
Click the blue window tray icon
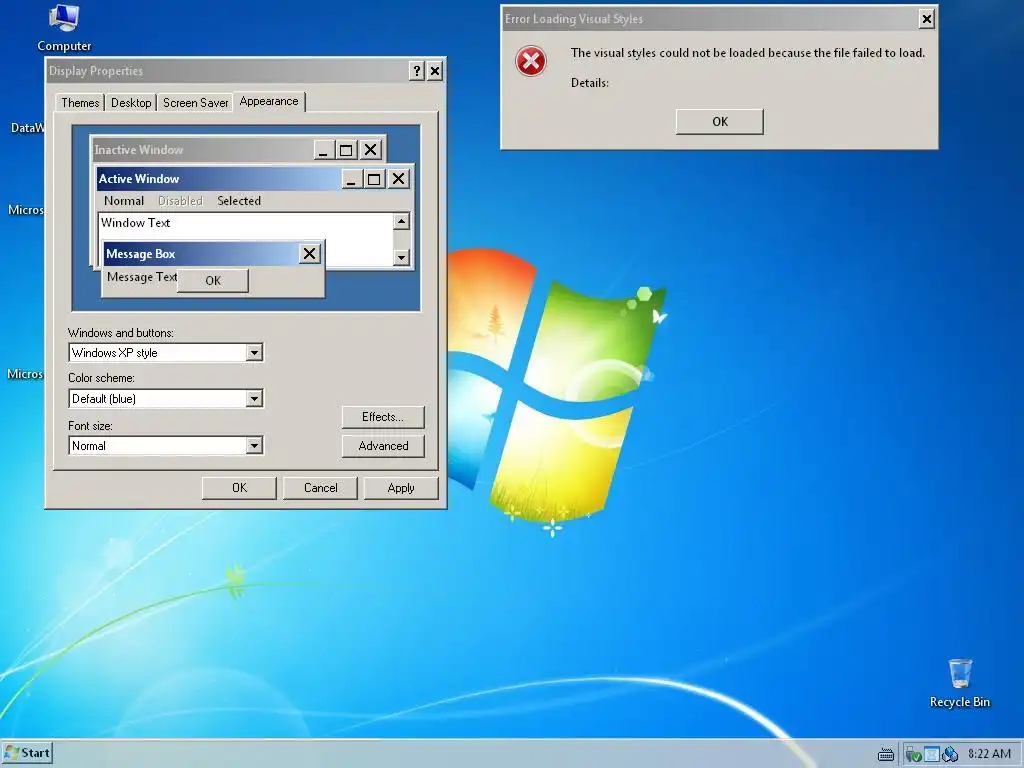(931, 754)
